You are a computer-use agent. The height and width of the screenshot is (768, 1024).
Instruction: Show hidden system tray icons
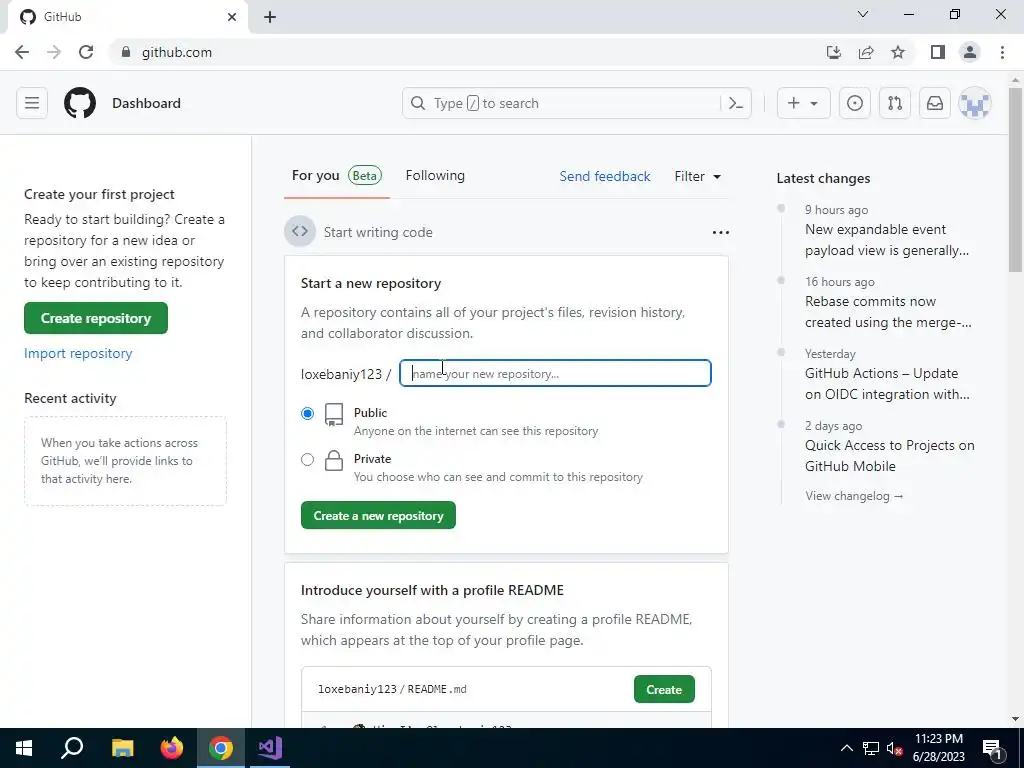pos(846,748)
